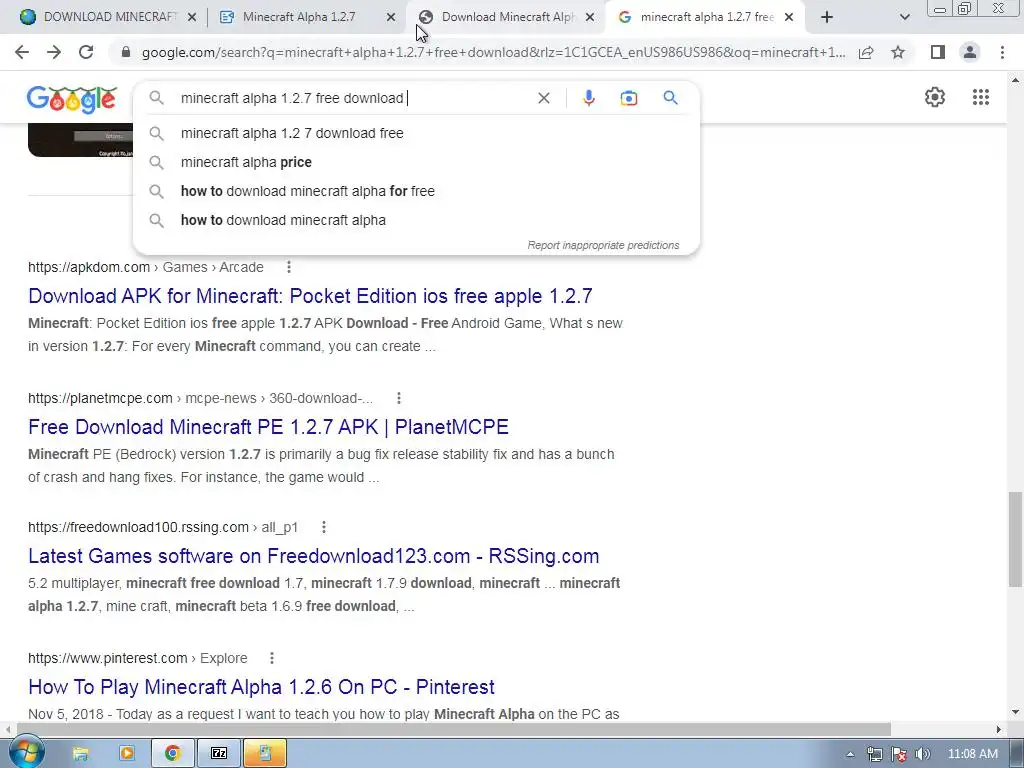Start voice search with the microphone icon

click(x=588, y=98)
